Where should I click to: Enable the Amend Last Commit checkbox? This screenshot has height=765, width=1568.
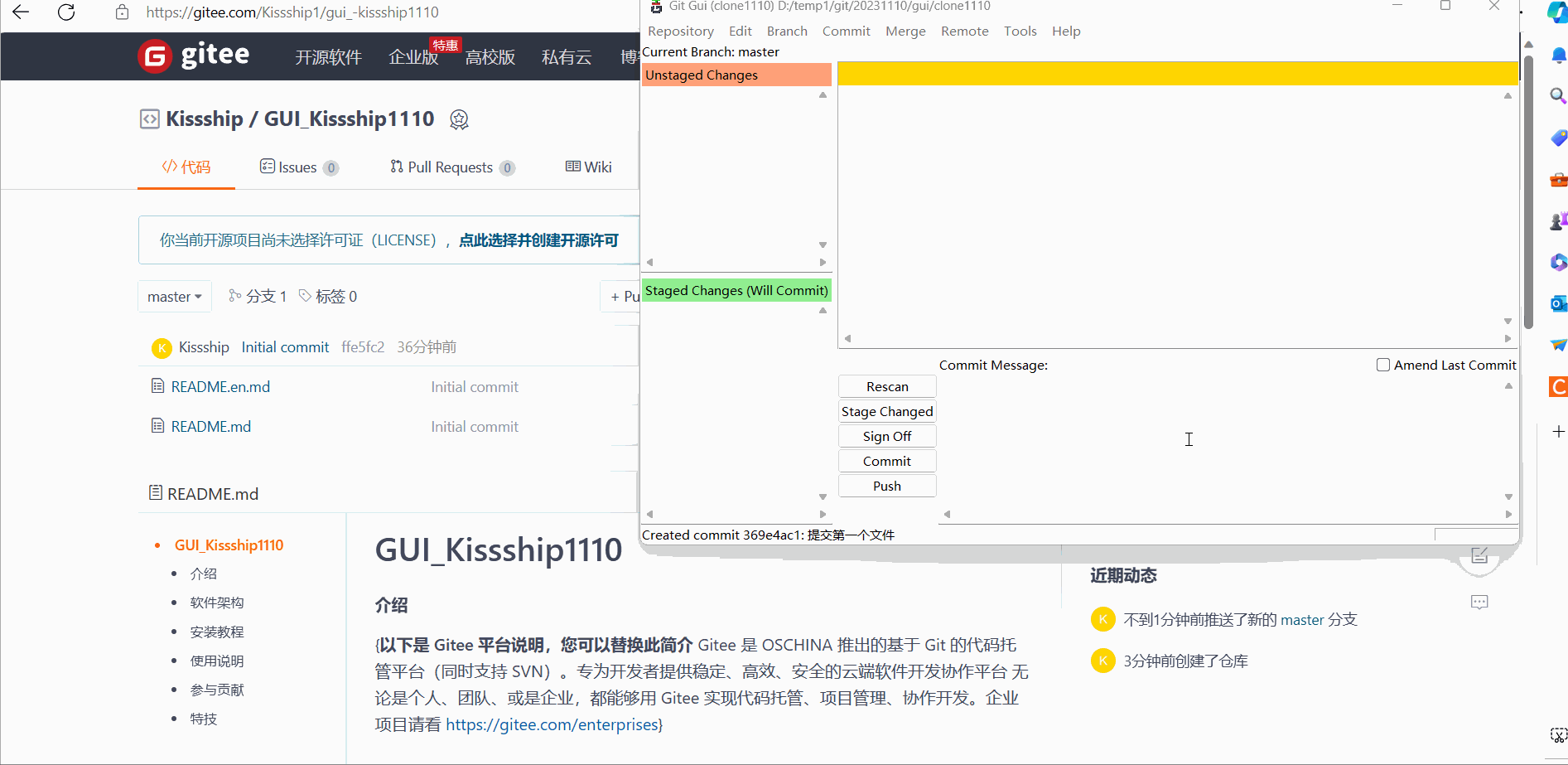[1382, 364]
